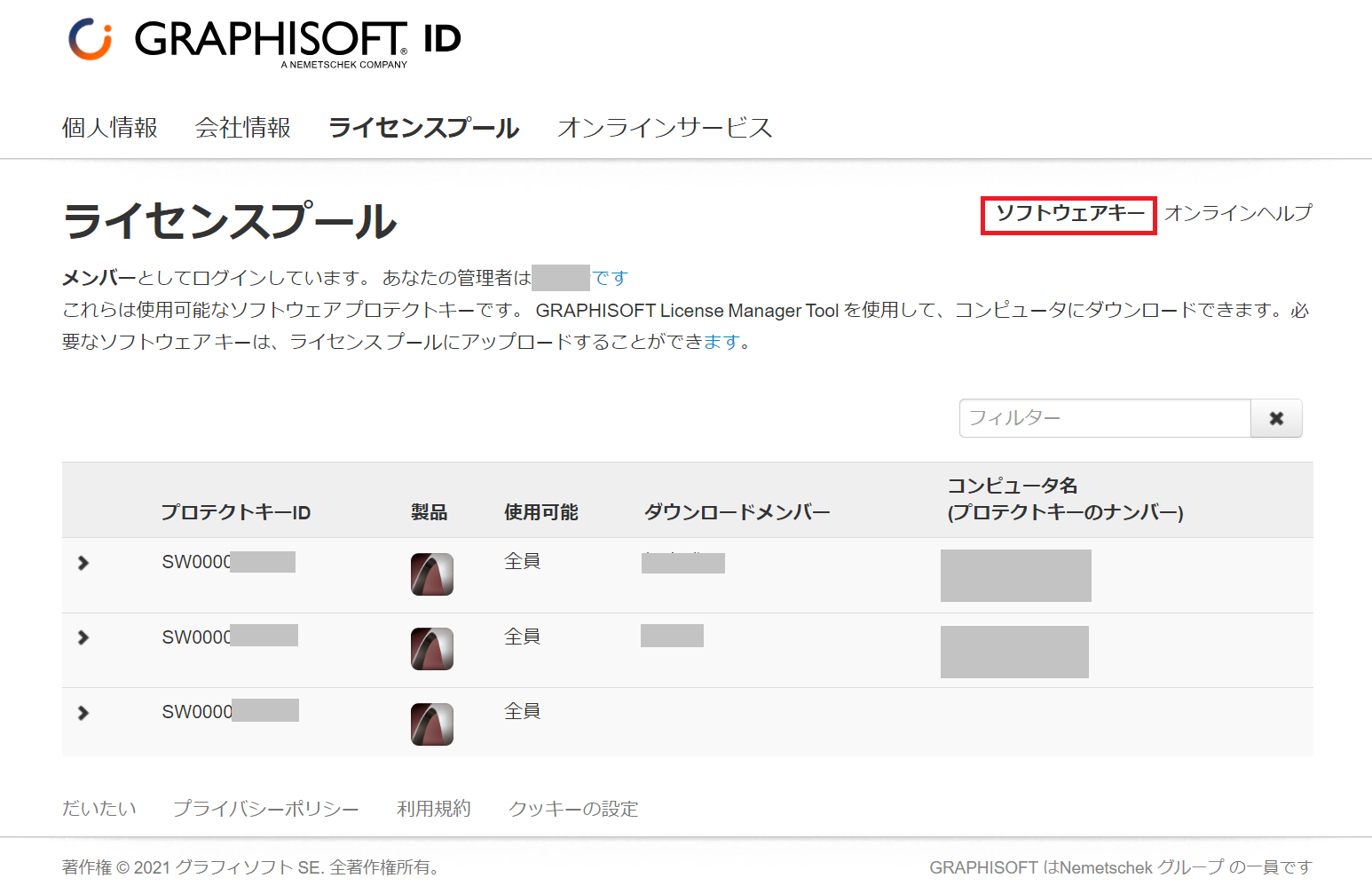Open the 利用規約 footer link
1372x886 pixels.
[434, 809]
